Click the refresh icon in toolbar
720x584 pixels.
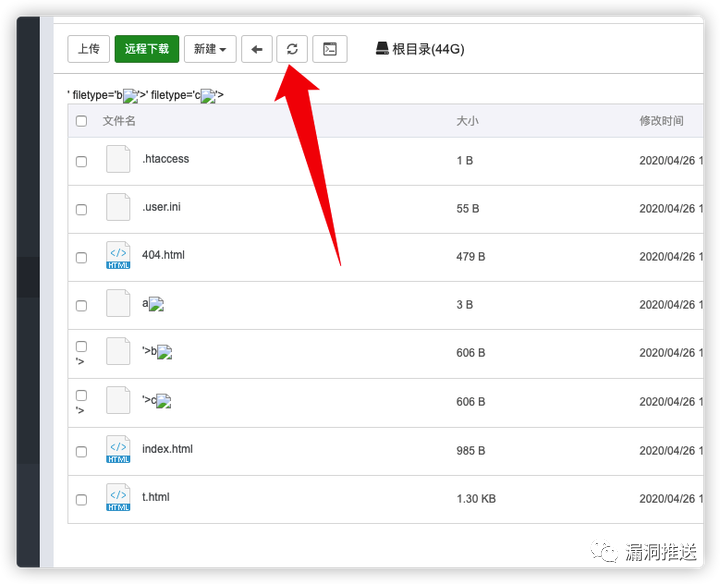click(x=292, y=49)
